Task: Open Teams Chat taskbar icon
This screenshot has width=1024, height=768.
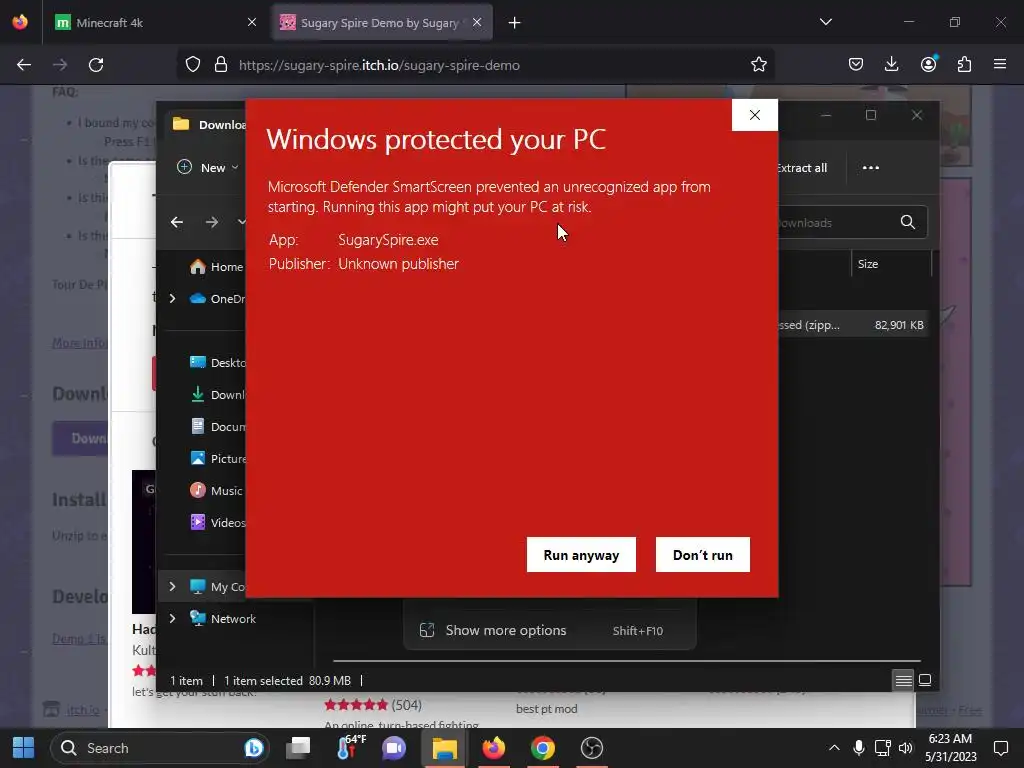Action: [394, 748]
